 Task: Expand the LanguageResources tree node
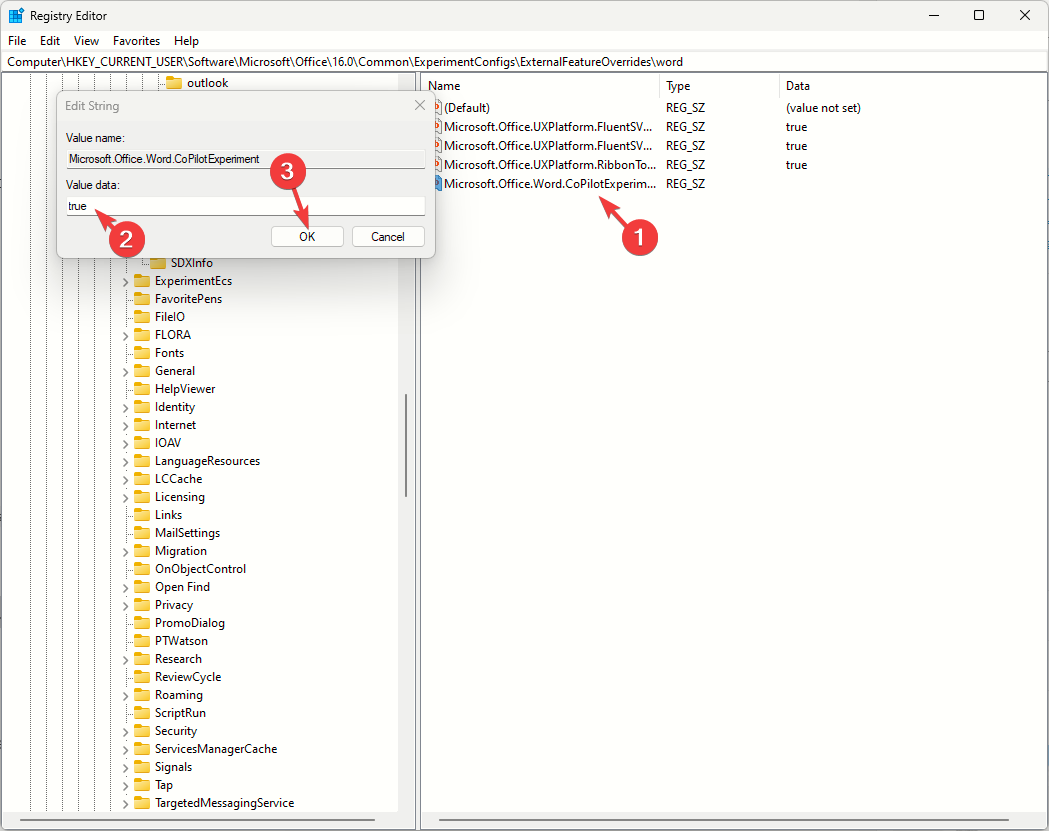click(x=125, y=462)
